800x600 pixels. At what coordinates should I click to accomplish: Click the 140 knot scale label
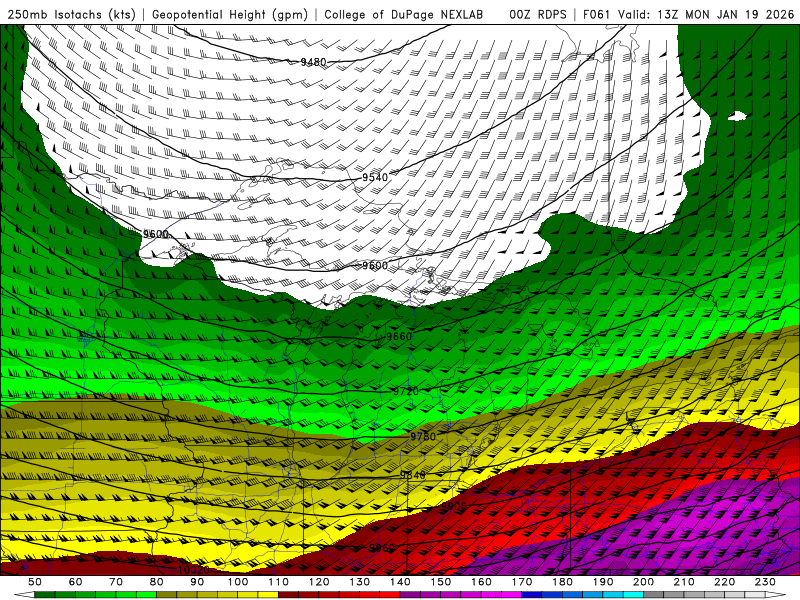(x=400, y=582)
